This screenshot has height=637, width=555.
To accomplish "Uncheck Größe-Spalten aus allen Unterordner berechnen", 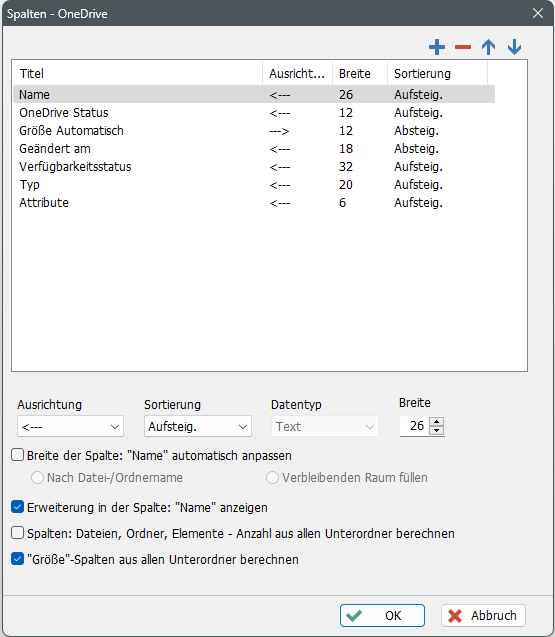I will click(x=17, y=559).
